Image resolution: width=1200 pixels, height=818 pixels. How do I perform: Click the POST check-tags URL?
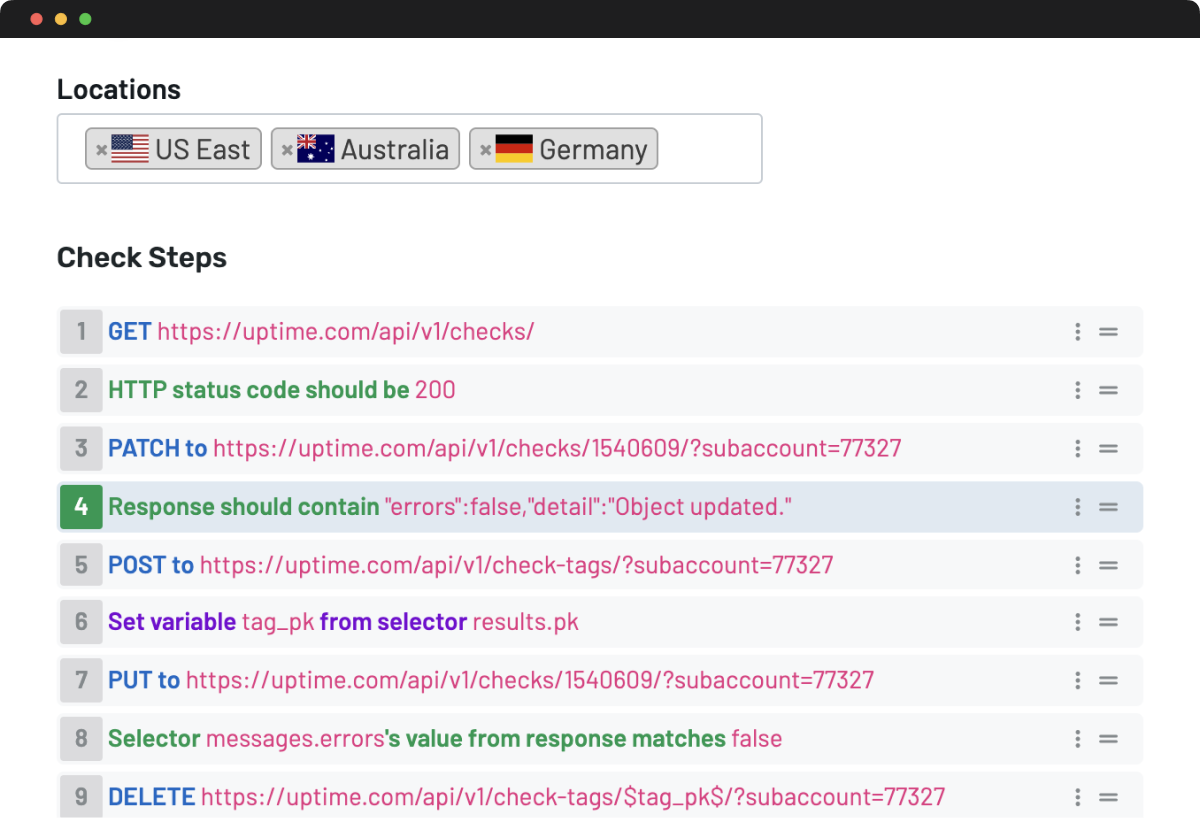coord(517,565)
